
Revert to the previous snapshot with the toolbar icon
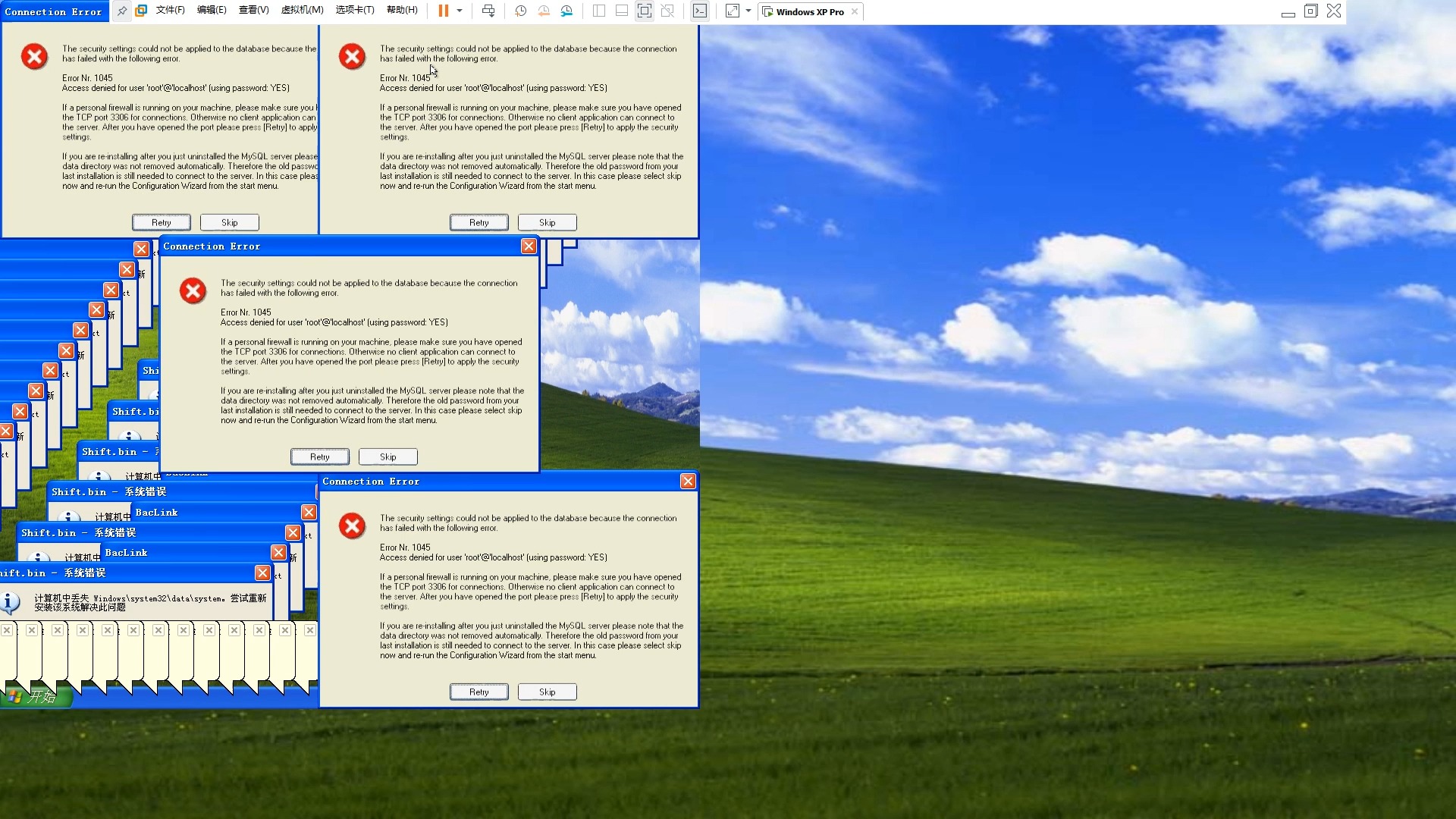pos(544,11)
